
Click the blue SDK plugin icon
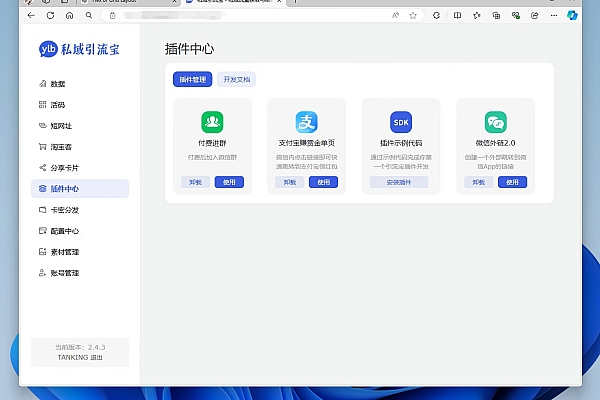(401, 122)
